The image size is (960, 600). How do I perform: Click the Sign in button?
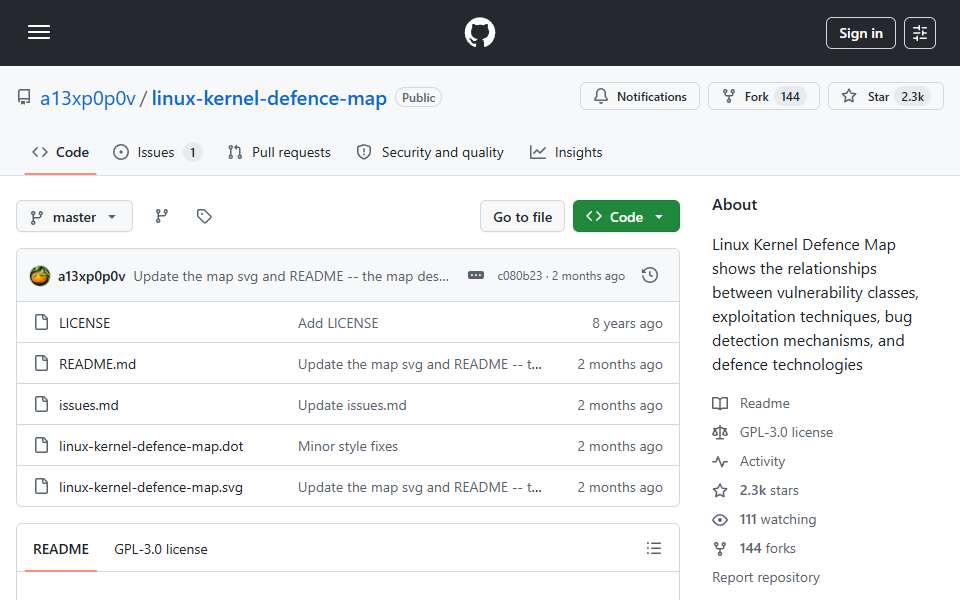[x=860, y=33]
